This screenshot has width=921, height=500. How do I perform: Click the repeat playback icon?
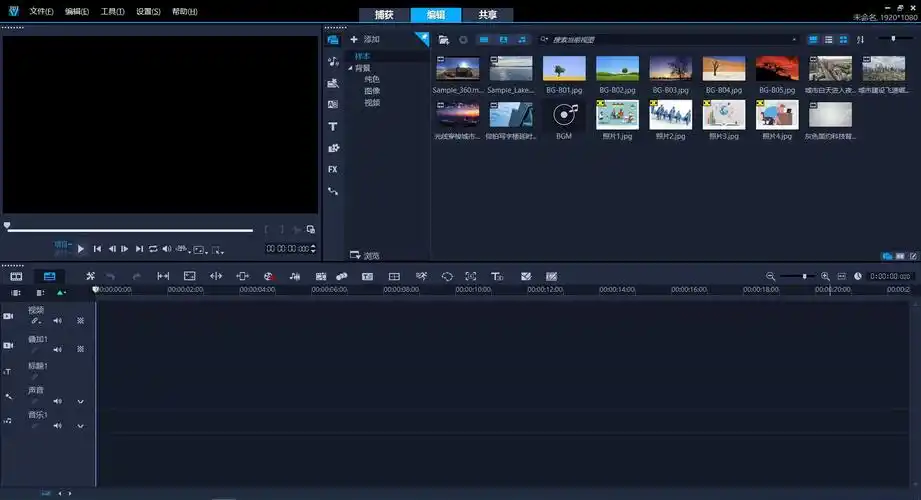(153, 248)
